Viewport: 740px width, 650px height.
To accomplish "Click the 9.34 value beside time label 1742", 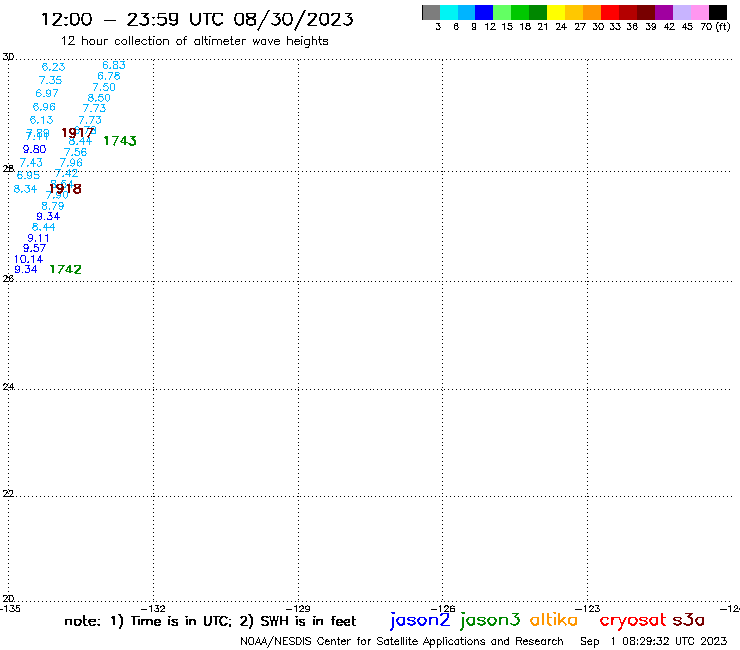I will pos(26,270).
